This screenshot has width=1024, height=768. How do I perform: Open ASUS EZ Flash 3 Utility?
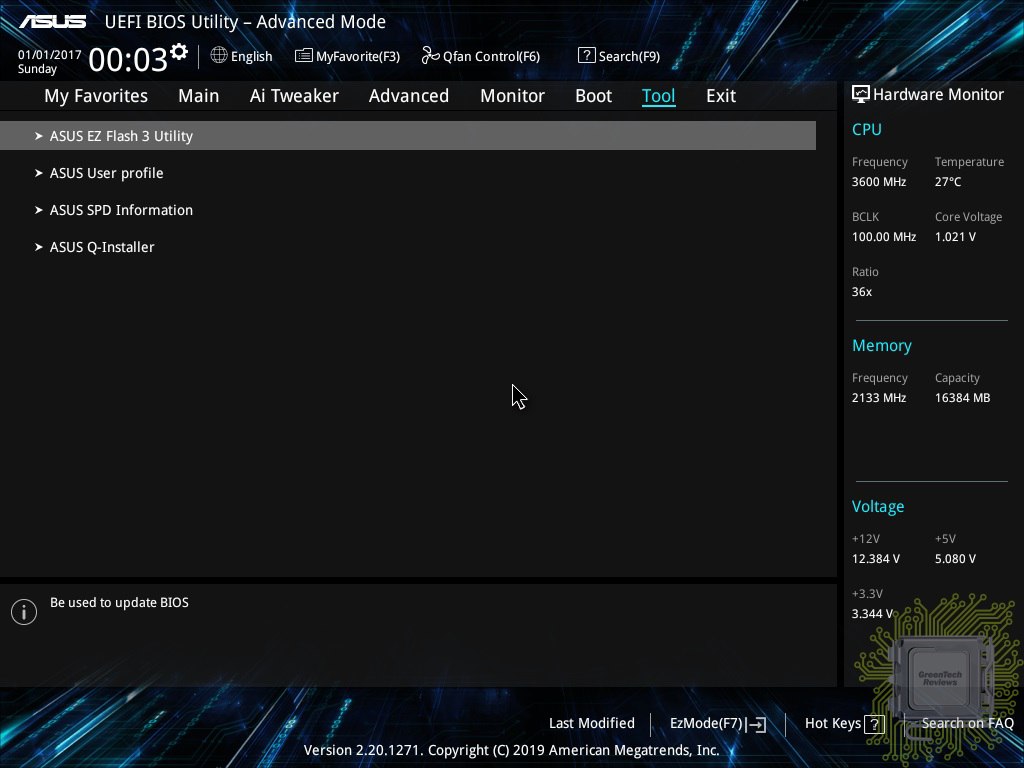coord(408,136)
